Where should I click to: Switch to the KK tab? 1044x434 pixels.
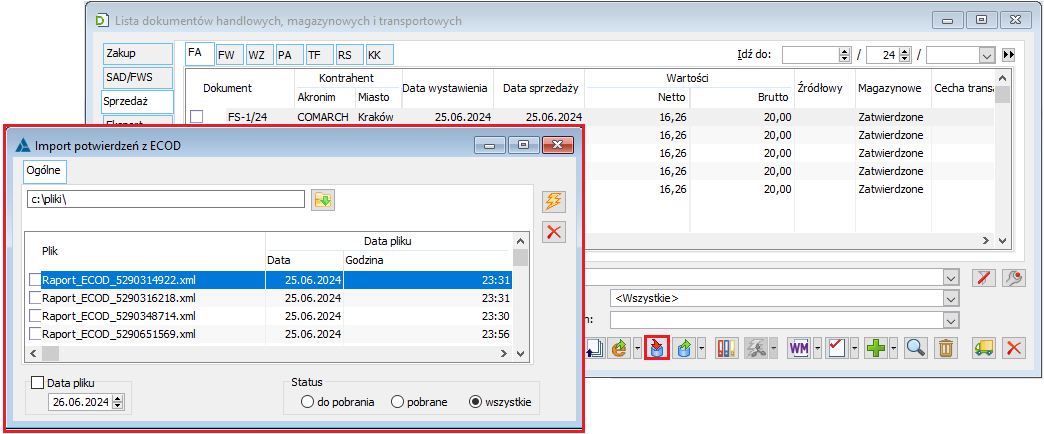coord(379,55)
